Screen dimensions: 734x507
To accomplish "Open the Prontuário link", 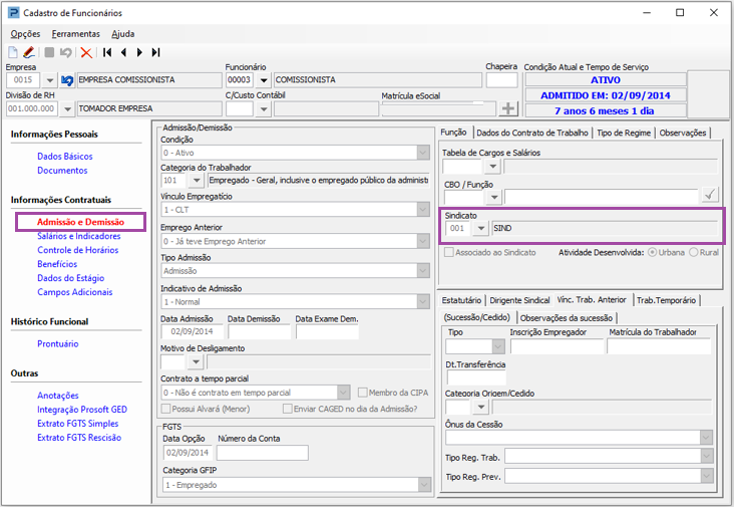I will pos(58,344).
